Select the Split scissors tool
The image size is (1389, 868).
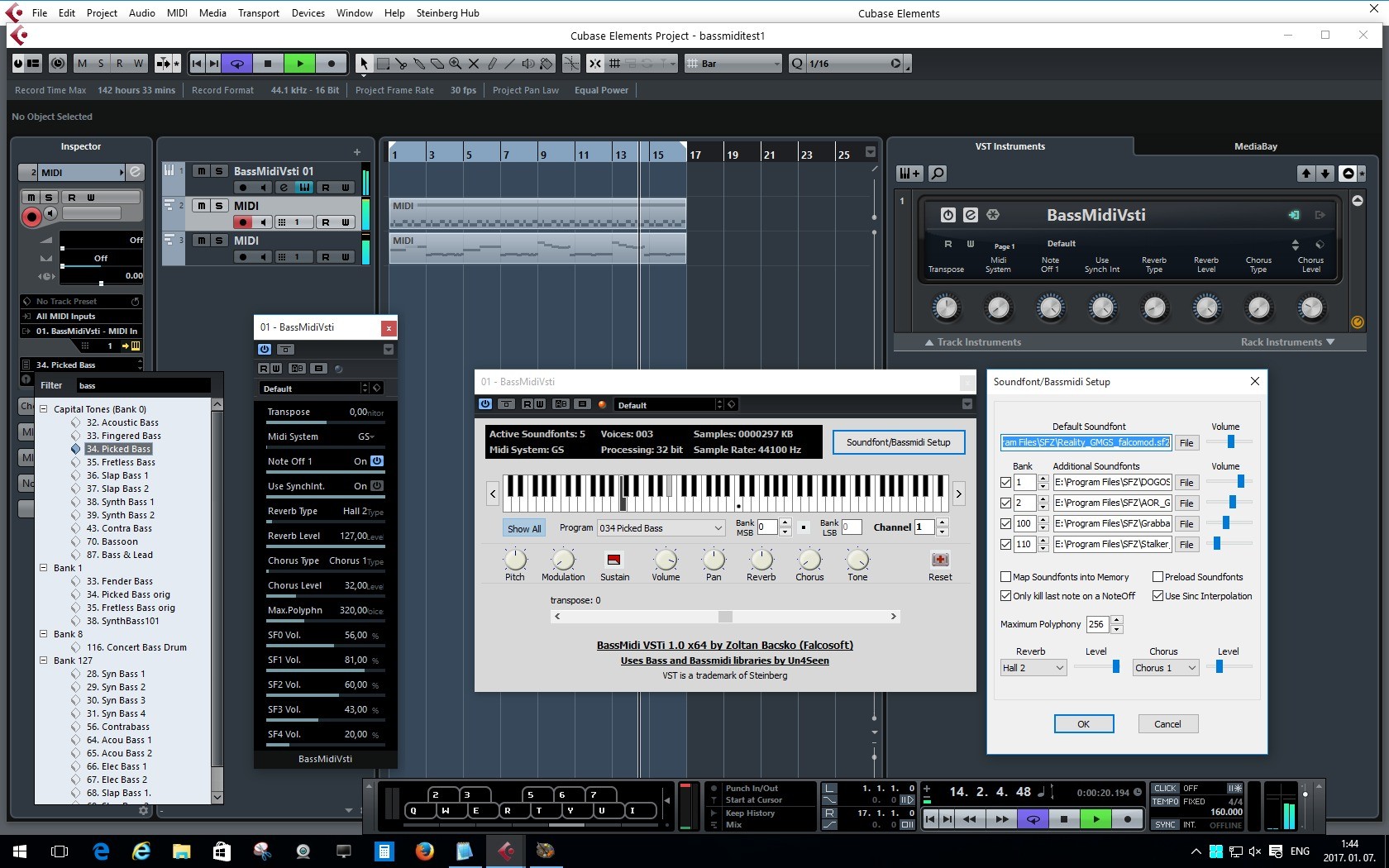(x=401, y=64)
